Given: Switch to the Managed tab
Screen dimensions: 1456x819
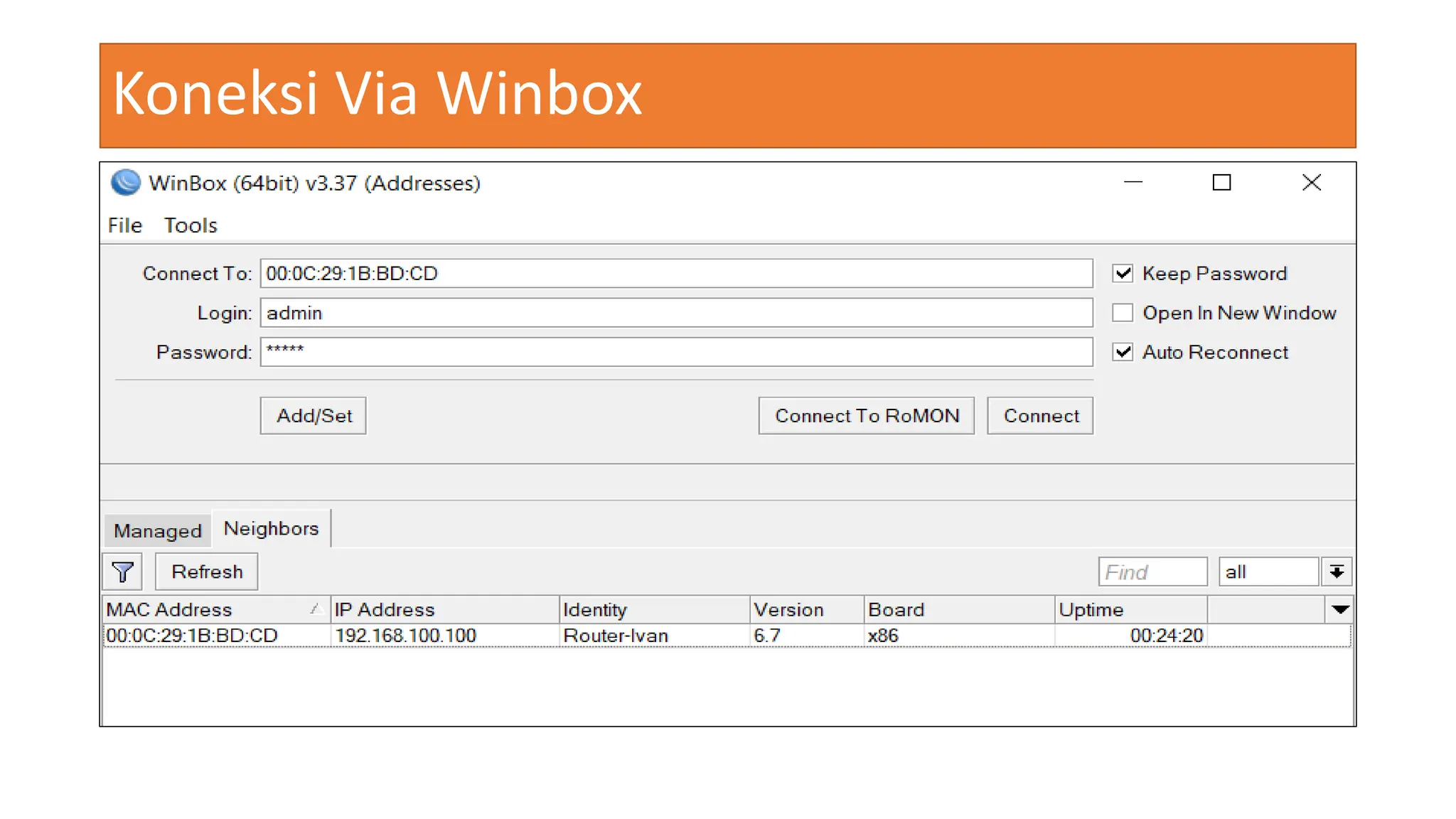Looking at the screenshot, I should (158, 531).
